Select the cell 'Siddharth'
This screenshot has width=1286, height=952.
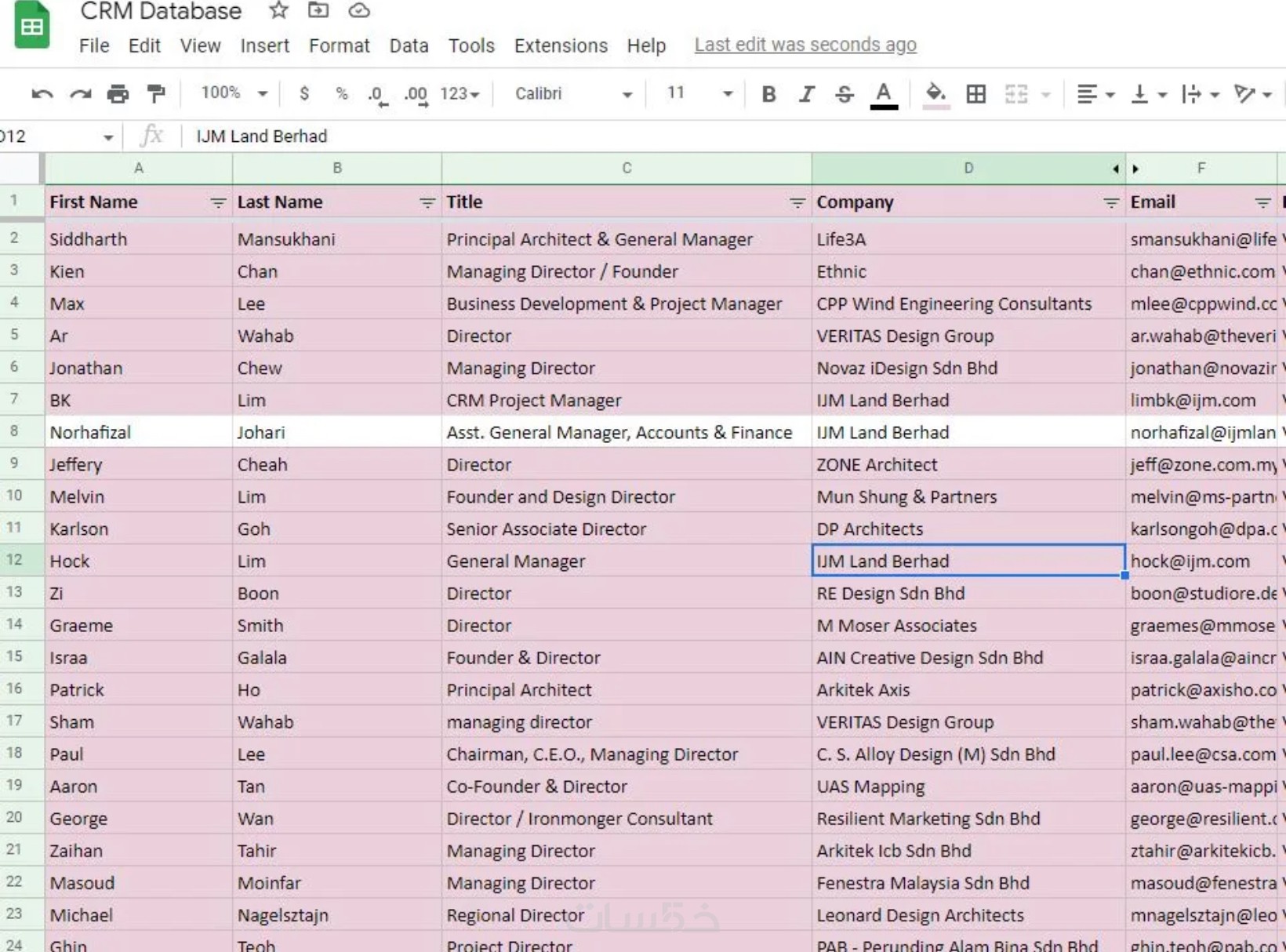[139, 239]
